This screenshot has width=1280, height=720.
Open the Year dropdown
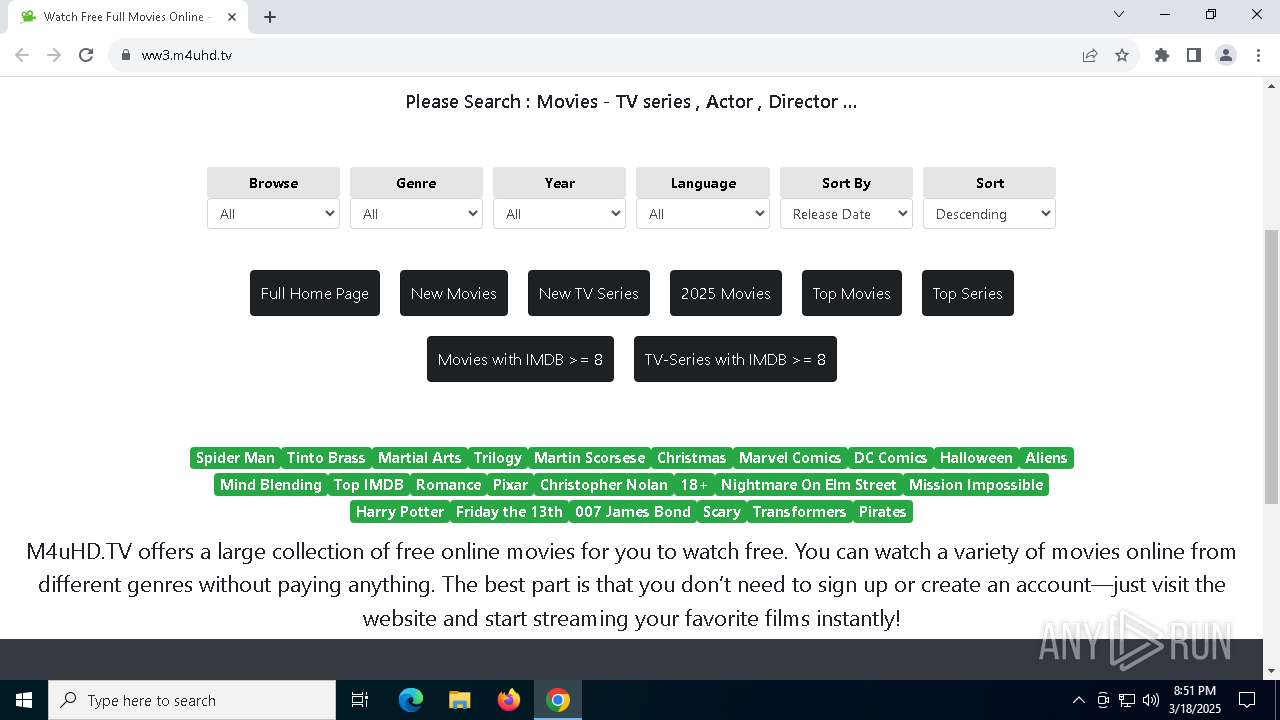click(x=559, y=214)
